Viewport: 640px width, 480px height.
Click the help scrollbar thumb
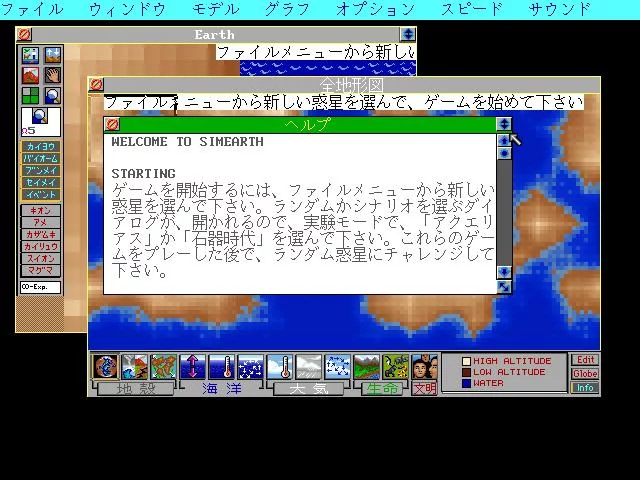tap(504, 153)
